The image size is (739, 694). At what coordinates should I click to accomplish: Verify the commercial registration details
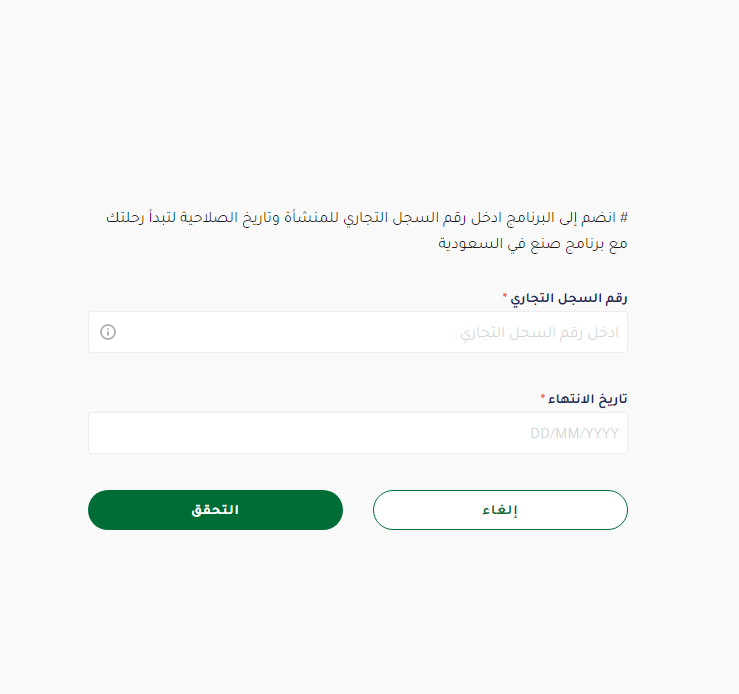point(215,510)
